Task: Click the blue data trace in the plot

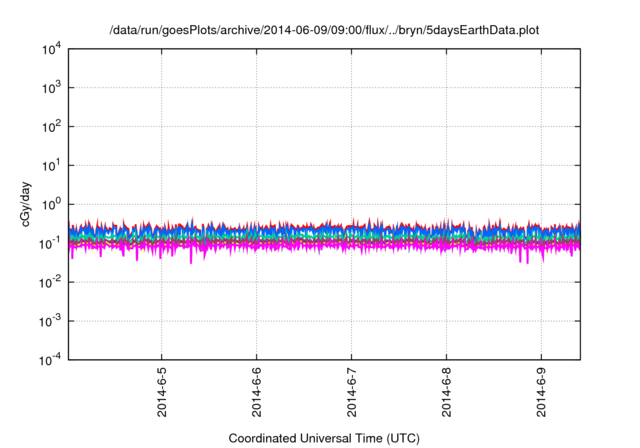Action: (300, 232)
